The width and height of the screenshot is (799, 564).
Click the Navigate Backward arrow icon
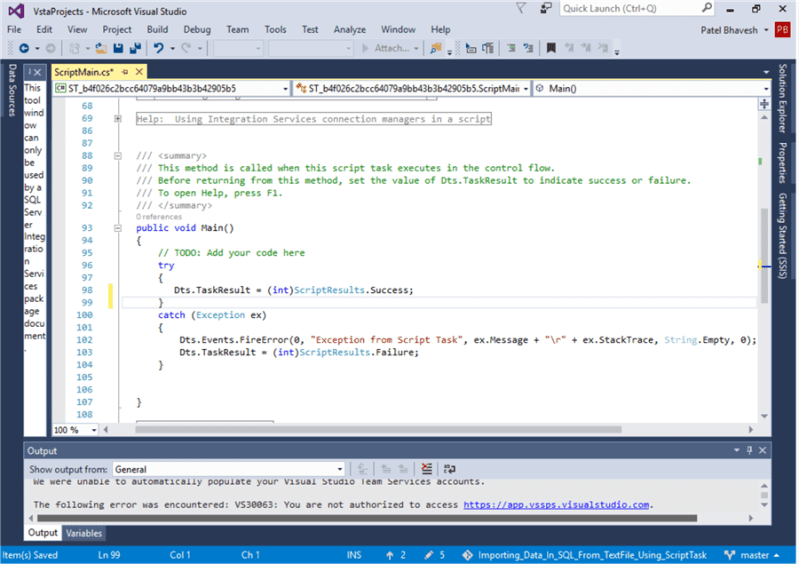pyautogui.click(x=23, y=48)
